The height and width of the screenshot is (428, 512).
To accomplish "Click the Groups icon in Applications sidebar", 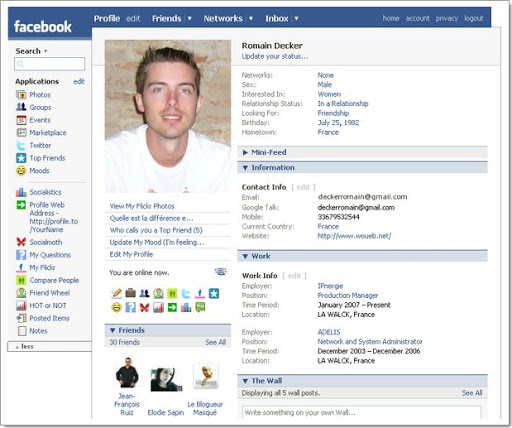I will [x=21, y=107].
